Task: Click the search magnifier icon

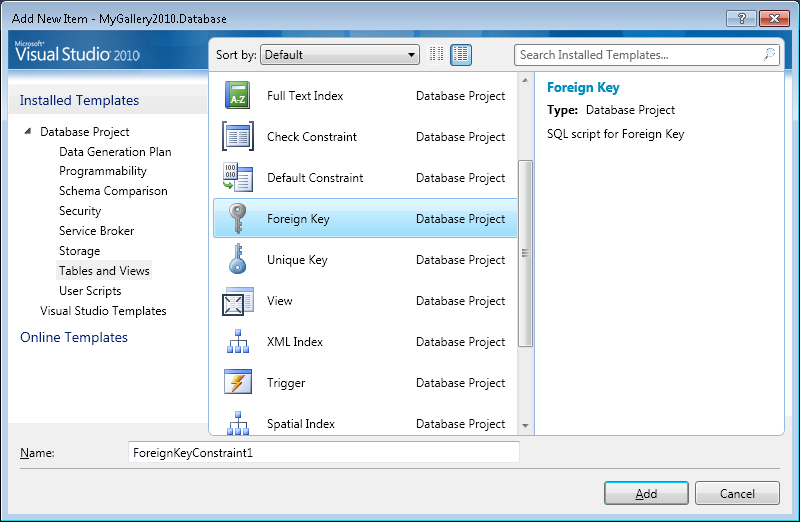Action: tap(769, 55)
